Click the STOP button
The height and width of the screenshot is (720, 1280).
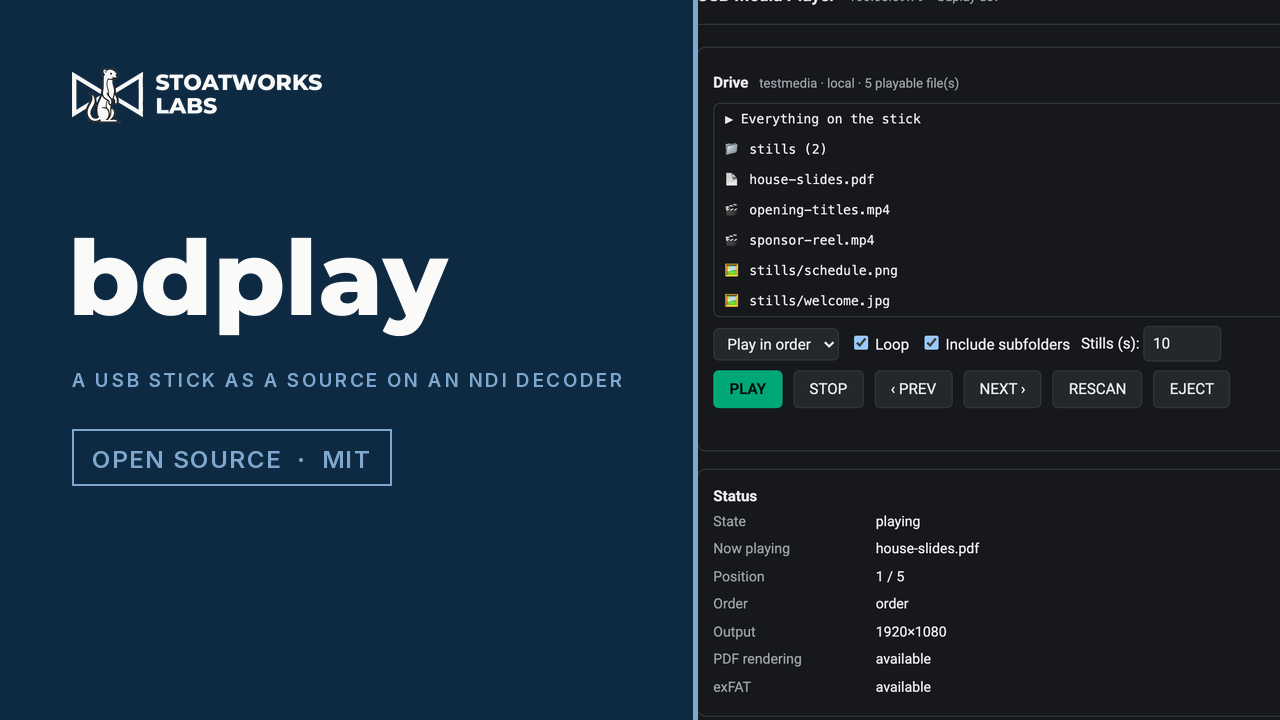[x=828, y=389]
